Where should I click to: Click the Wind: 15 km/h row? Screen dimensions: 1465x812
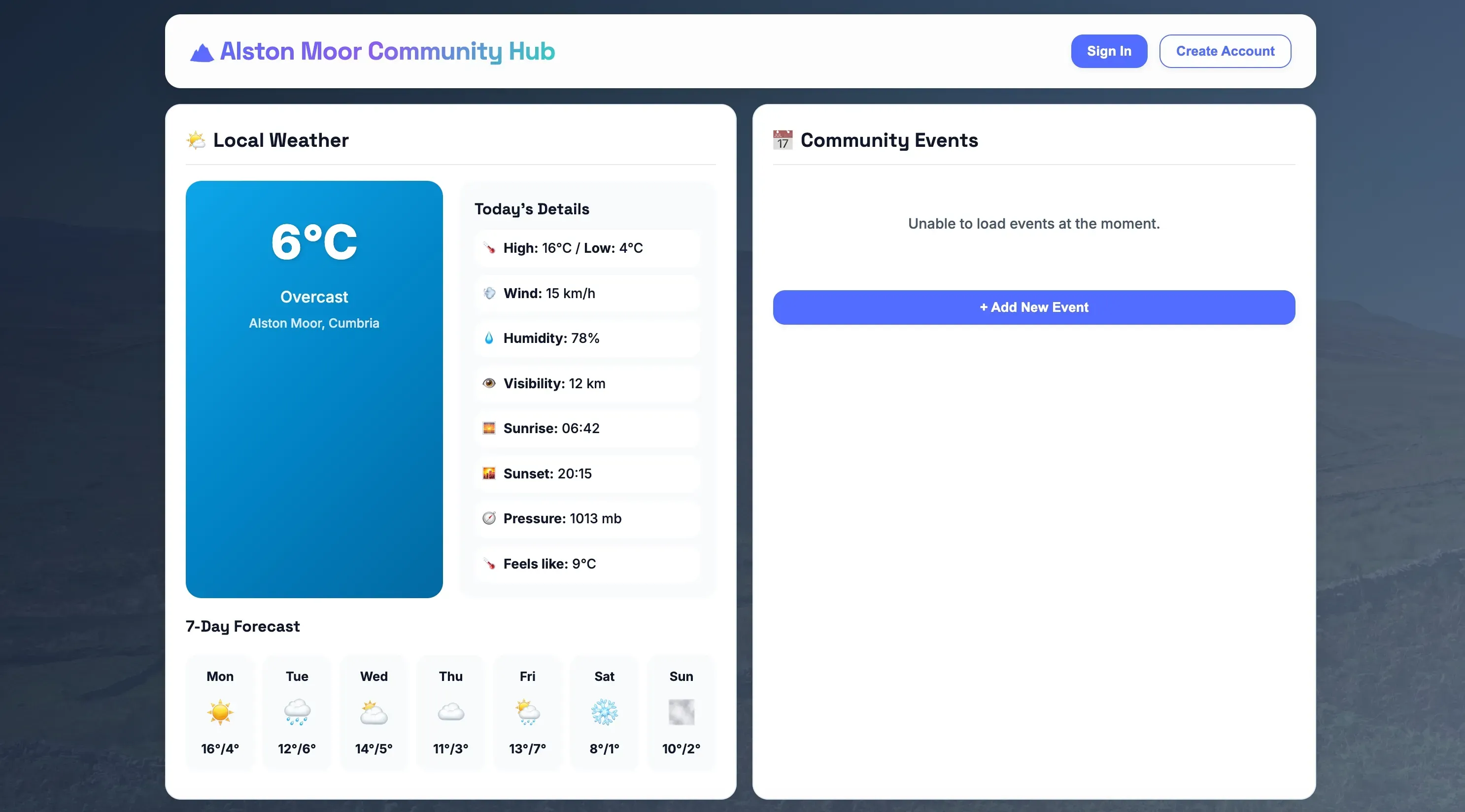coord(587,293)
